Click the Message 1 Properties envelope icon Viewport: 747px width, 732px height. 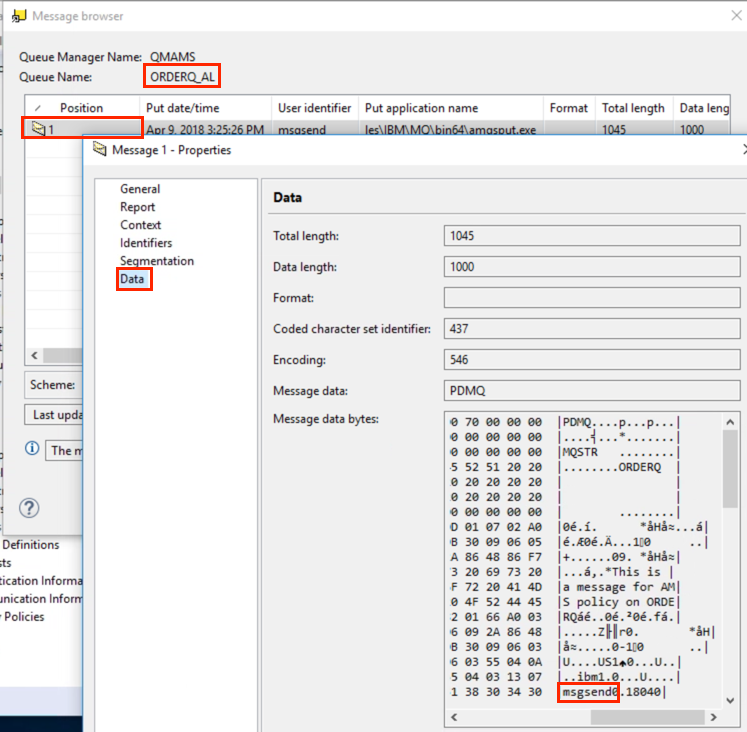[x=100, y=149]
